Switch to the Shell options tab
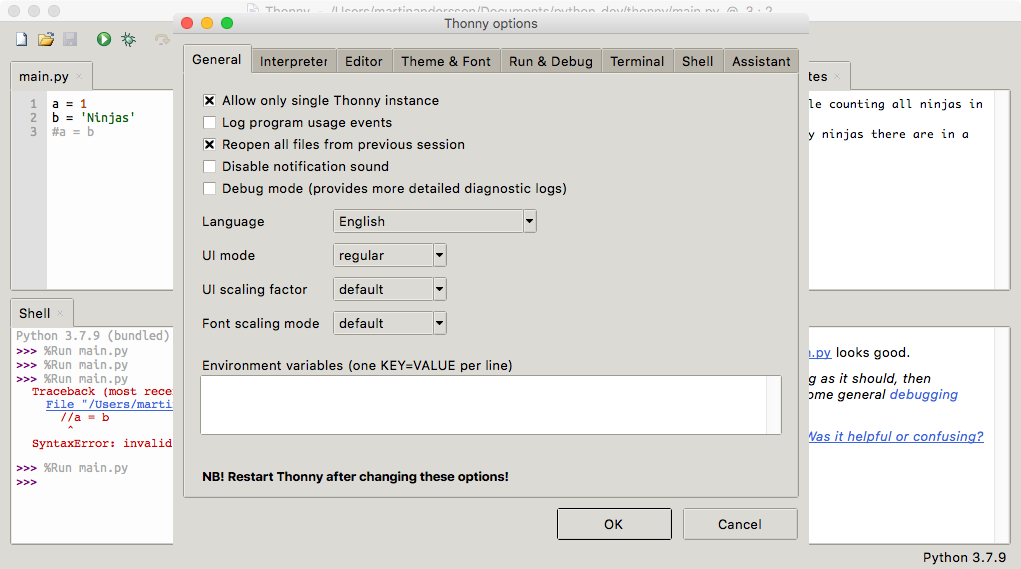 point(697,61)
